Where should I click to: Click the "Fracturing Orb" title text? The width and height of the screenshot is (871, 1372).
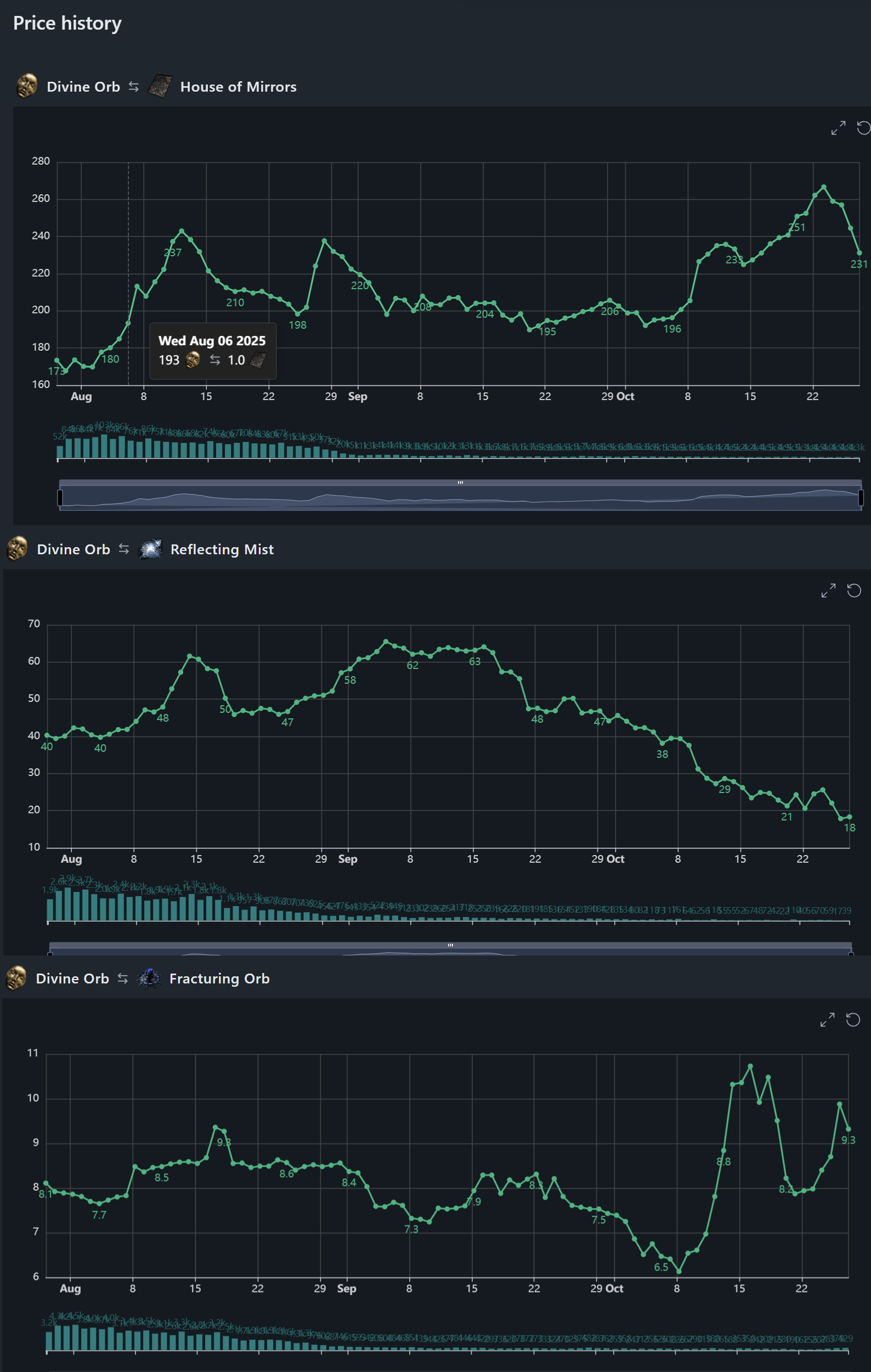pyautogui.click(x=220, y=979)
